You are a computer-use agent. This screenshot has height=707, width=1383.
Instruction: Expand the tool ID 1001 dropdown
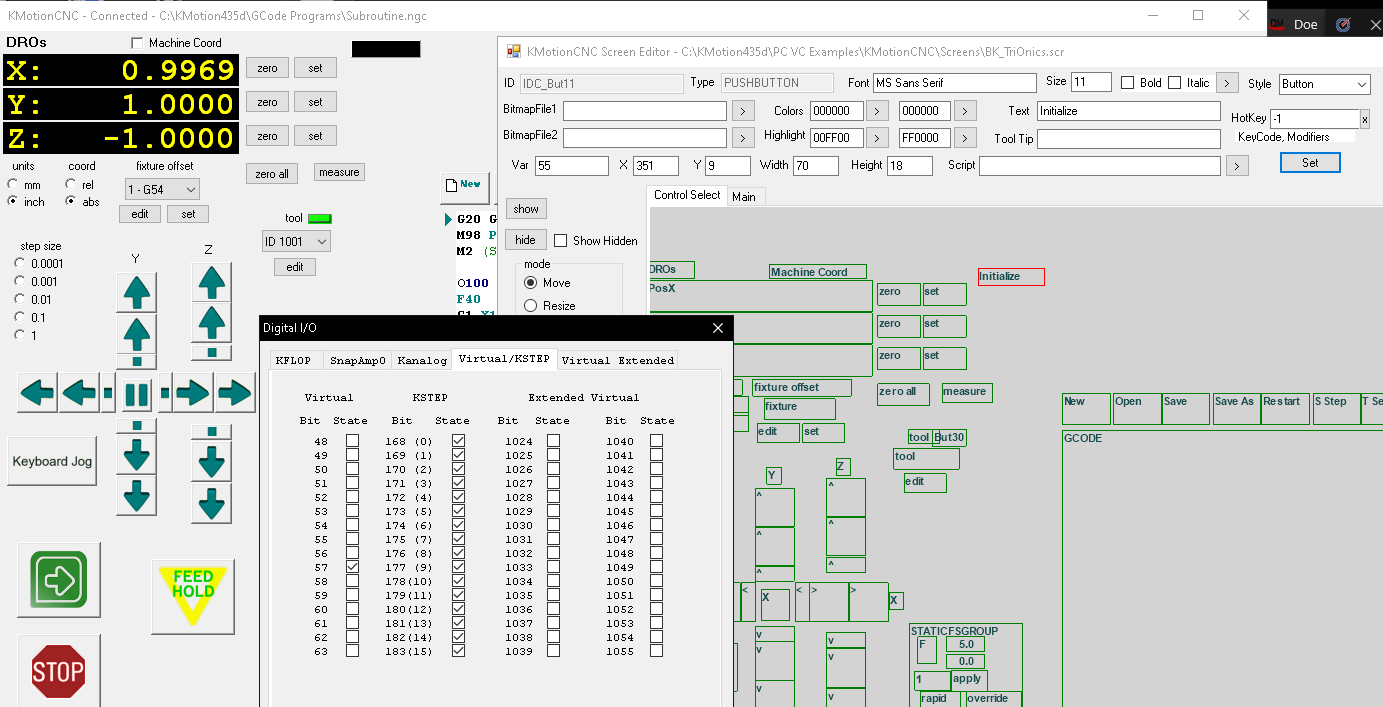[295, 242]
